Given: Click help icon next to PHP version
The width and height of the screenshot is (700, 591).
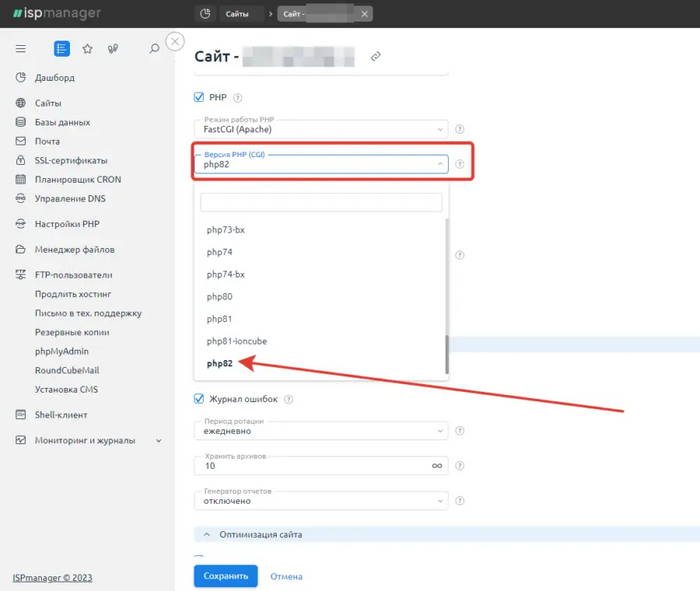Looking at the screenshot, I should point(460,164).
